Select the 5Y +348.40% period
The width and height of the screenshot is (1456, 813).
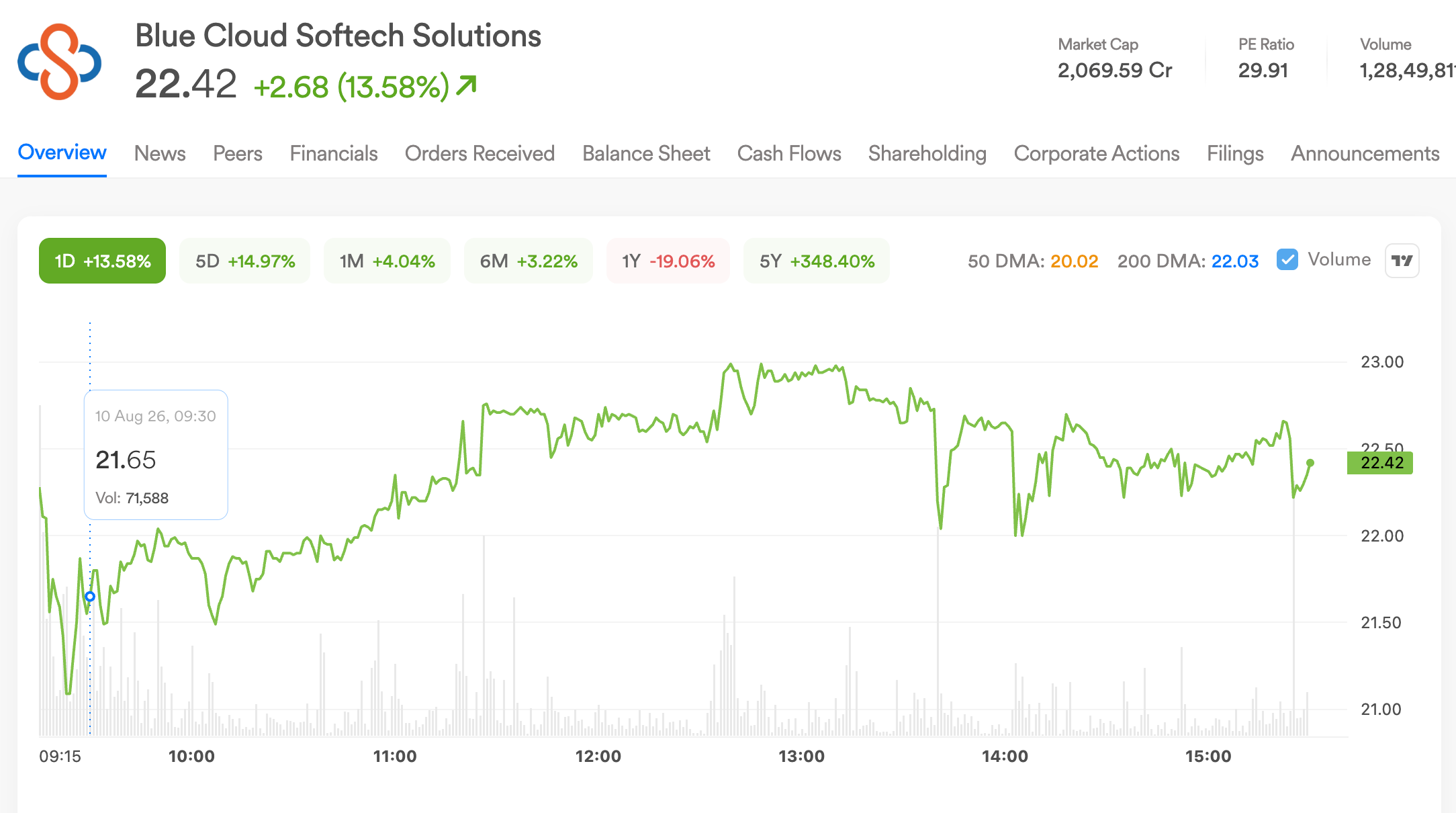(x=817, y=261)
